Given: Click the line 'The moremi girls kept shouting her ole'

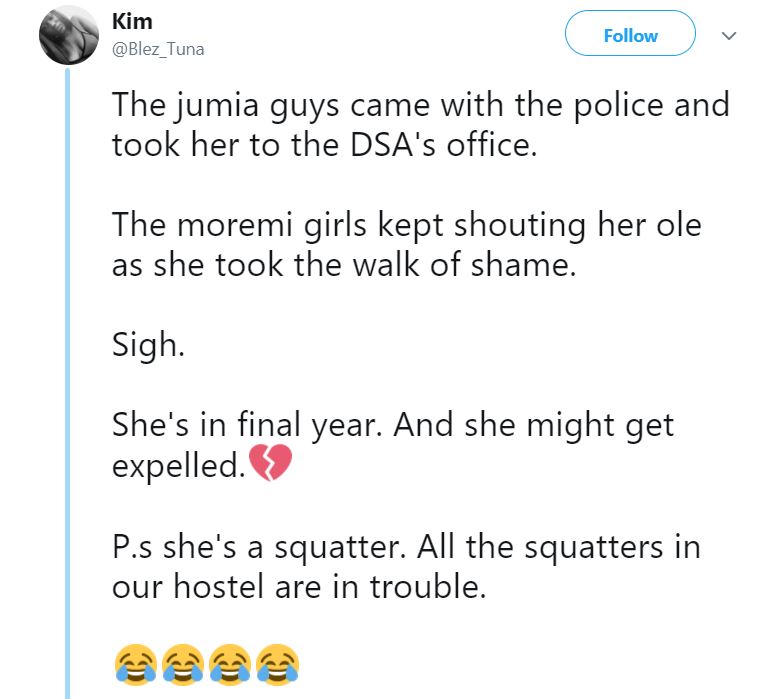Looking at the screenshot, I should tap(406, 224).
